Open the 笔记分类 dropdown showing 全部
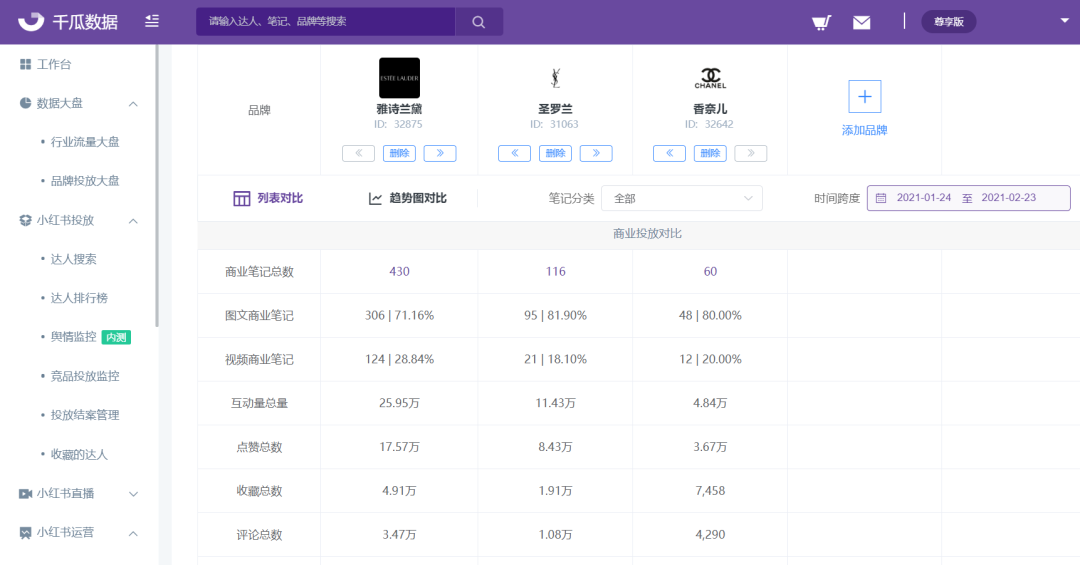This screenshot has height=565, width=1080. pyautogui.click(x=682, y=198)
